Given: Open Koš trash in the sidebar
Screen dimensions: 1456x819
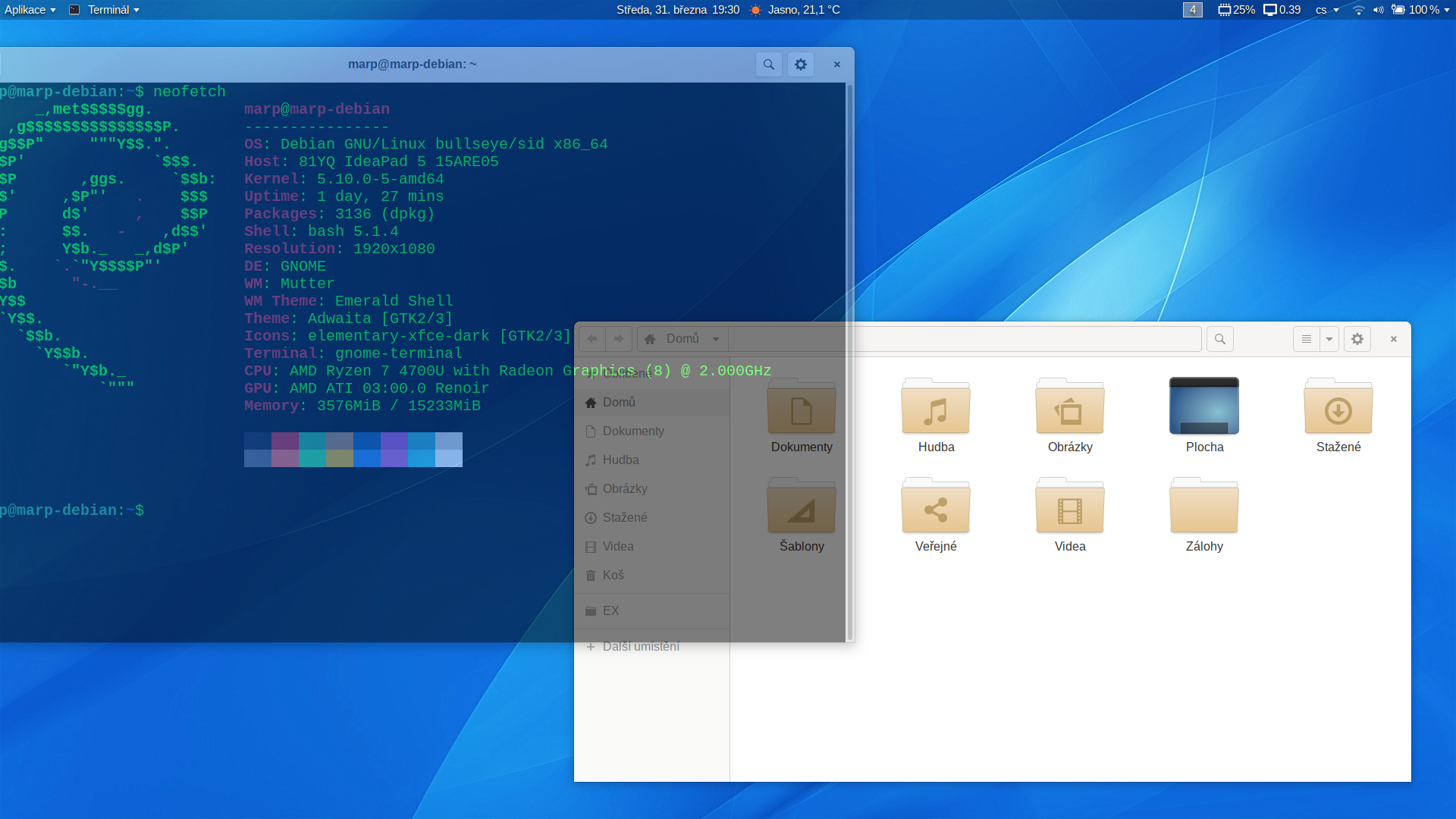Looking at the screenshot, I should coord(652,575).
